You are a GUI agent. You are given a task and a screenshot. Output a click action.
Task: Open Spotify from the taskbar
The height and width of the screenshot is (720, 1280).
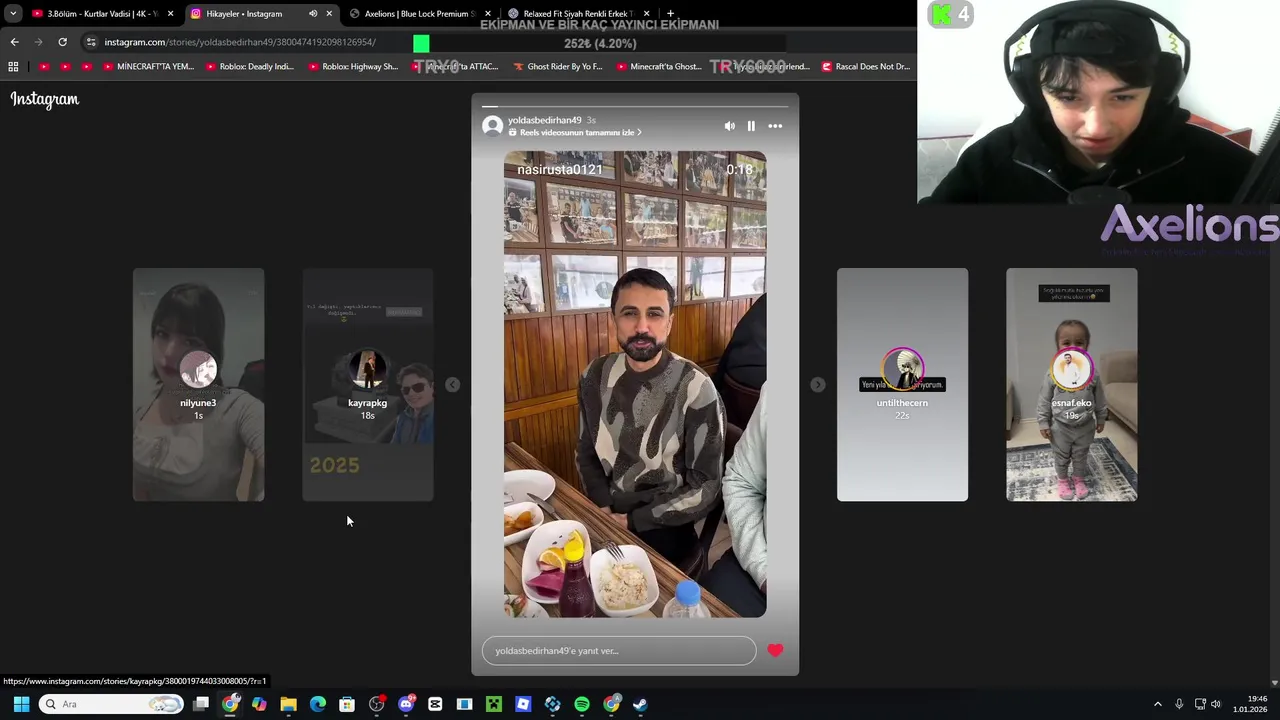pos(582,704)
